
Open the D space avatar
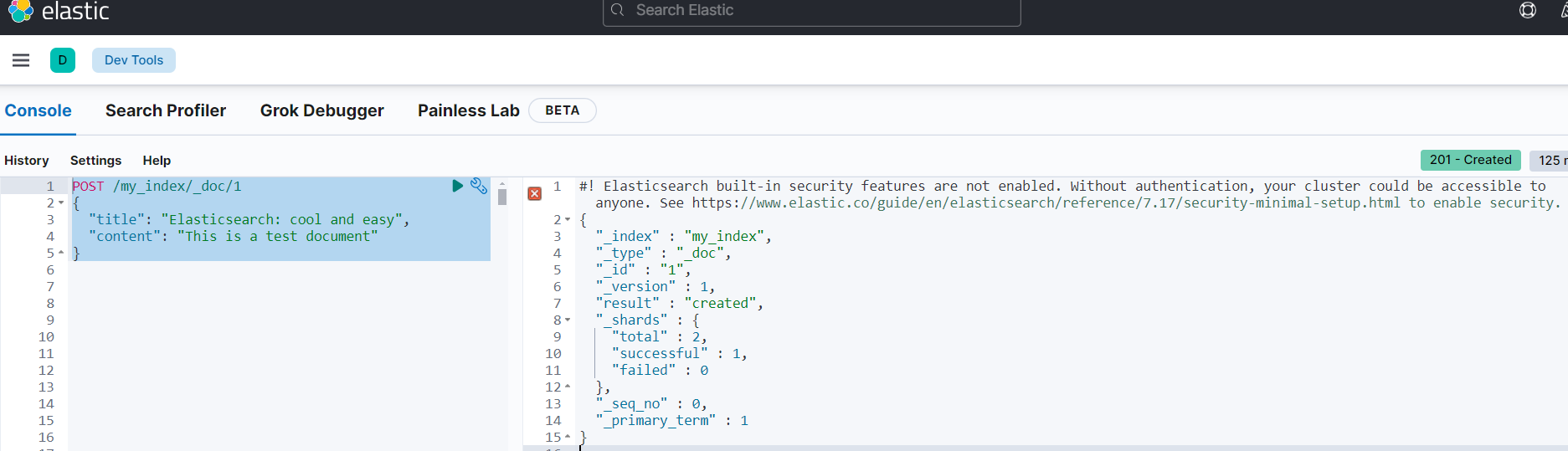[x=63, y=60]
